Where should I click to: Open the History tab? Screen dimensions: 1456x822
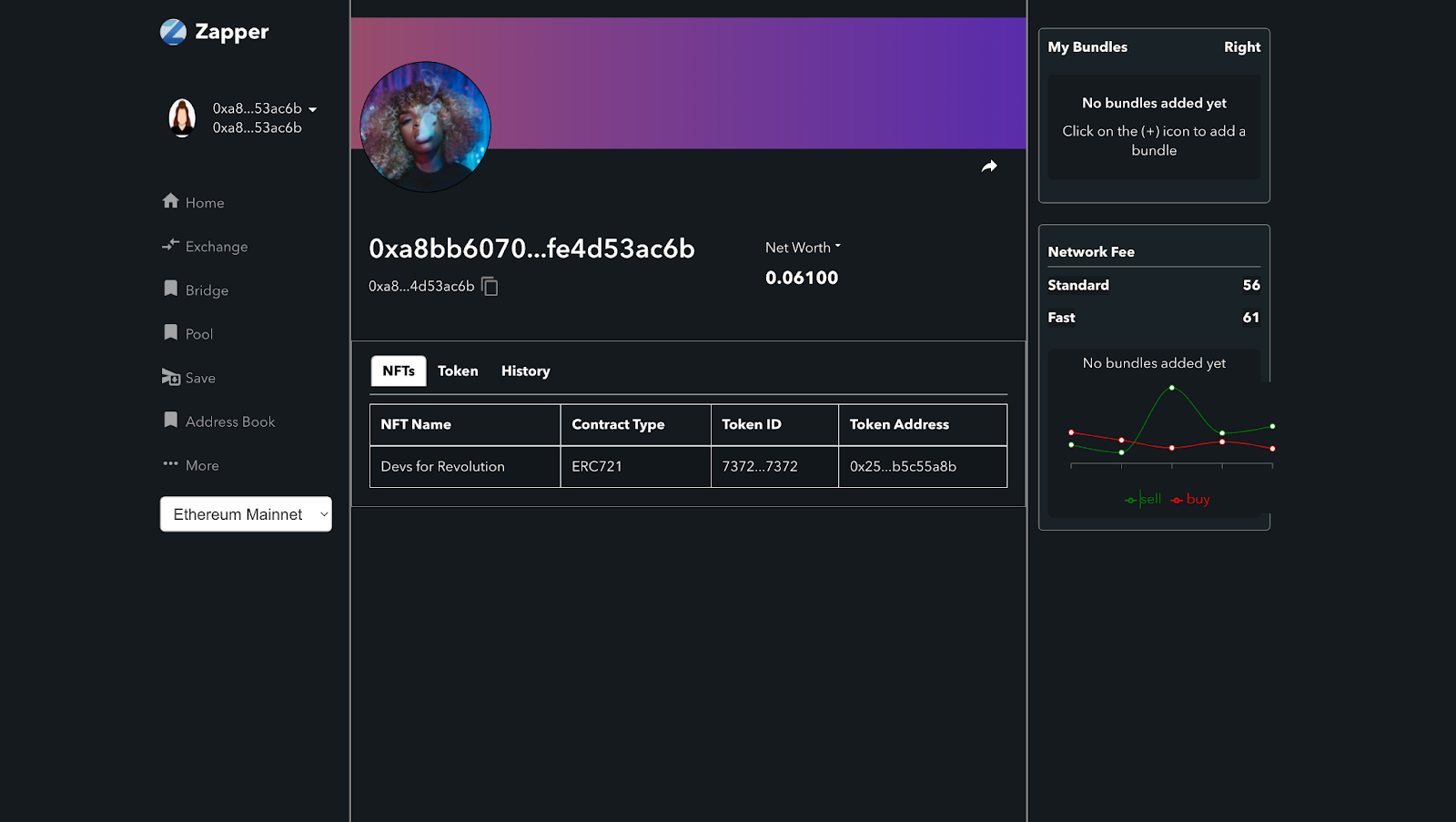click(525, 370)
